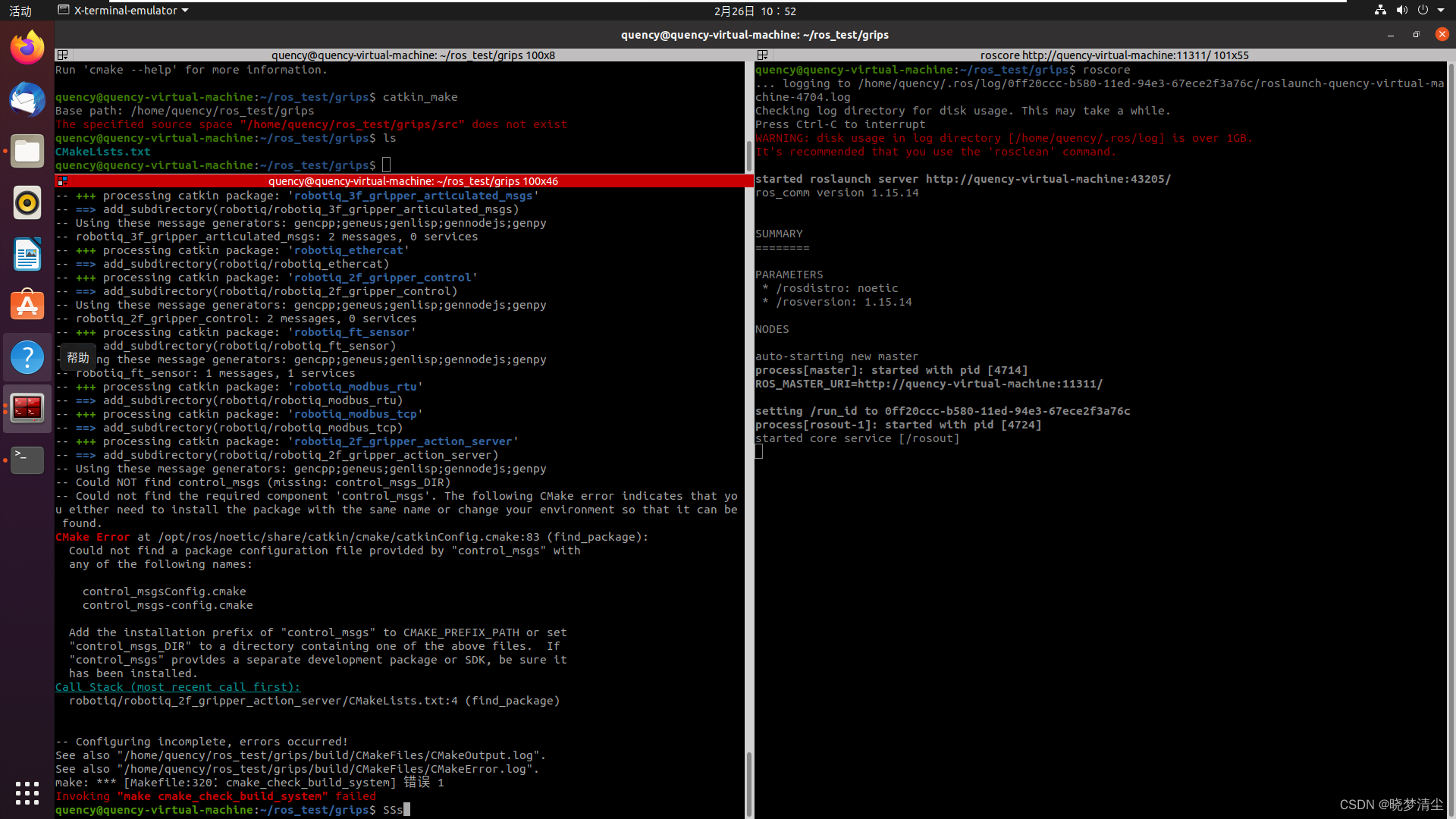Screen dimensions: 1456x819
Task: Open network status indicator in top bar
Action: tap(1380, 11)
